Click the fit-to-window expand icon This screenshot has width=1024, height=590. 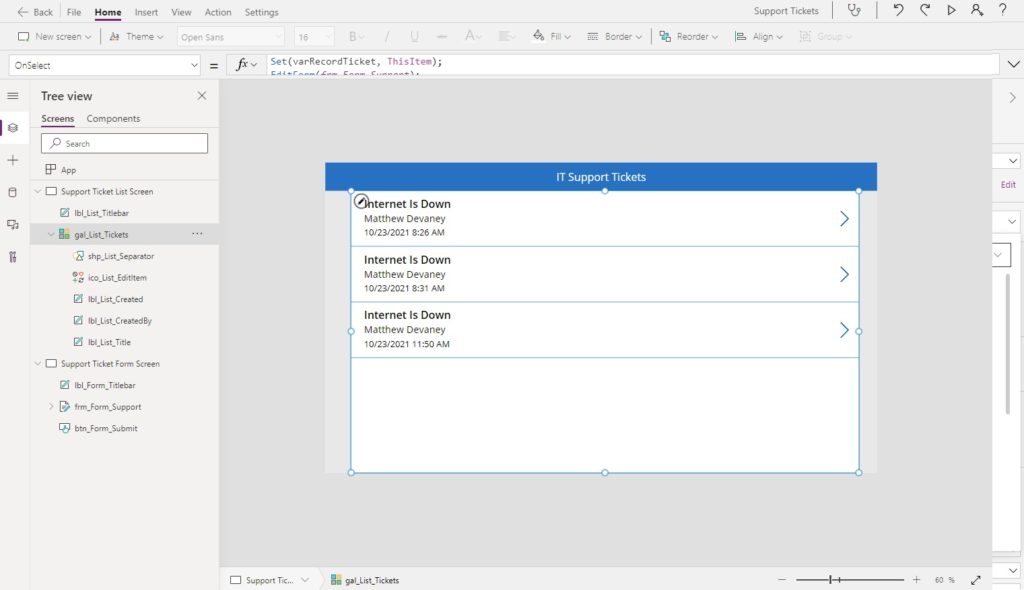tap(976, 580)
